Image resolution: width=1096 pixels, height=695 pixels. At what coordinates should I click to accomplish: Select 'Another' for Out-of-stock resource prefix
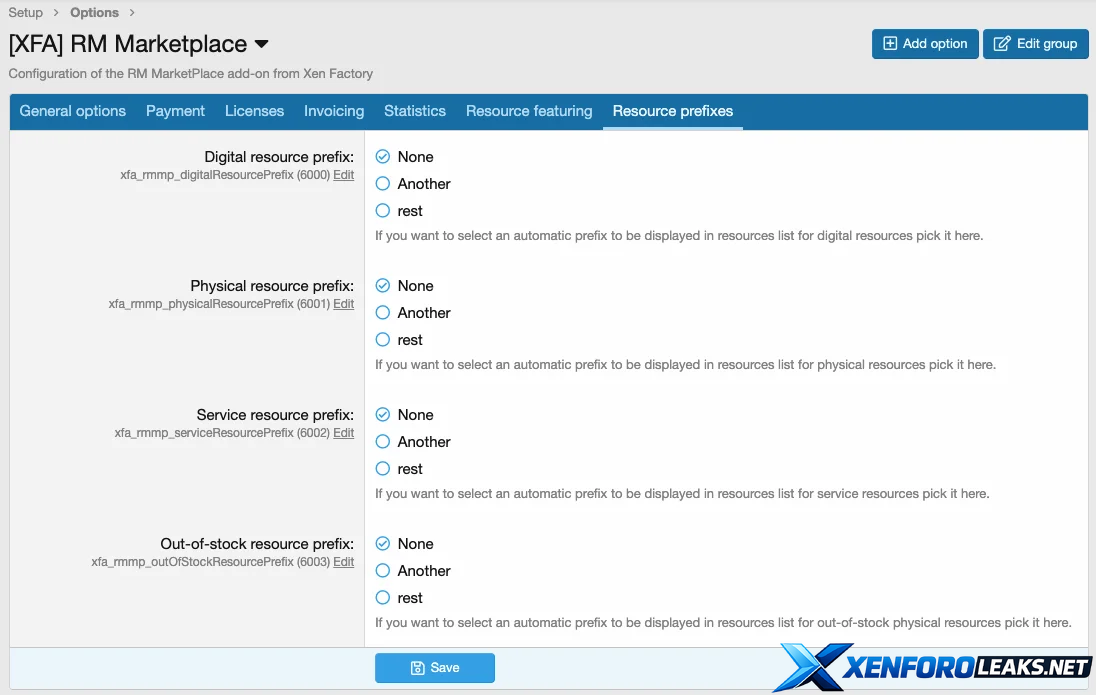point(383,571)
